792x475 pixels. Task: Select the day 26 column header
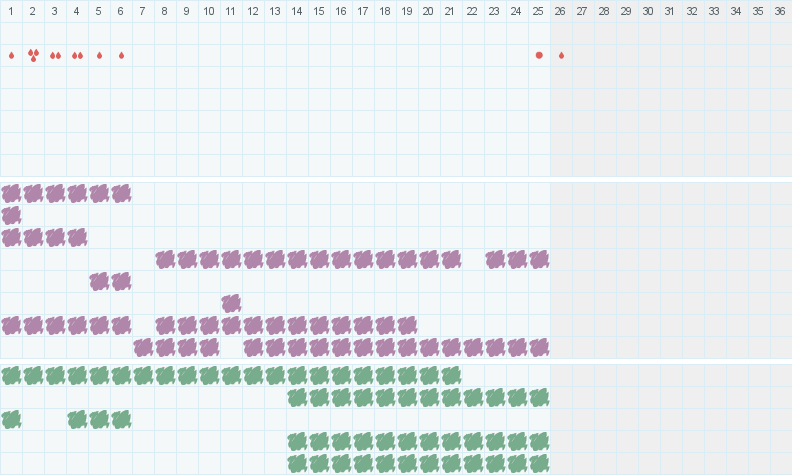click(x=560, y=11)
